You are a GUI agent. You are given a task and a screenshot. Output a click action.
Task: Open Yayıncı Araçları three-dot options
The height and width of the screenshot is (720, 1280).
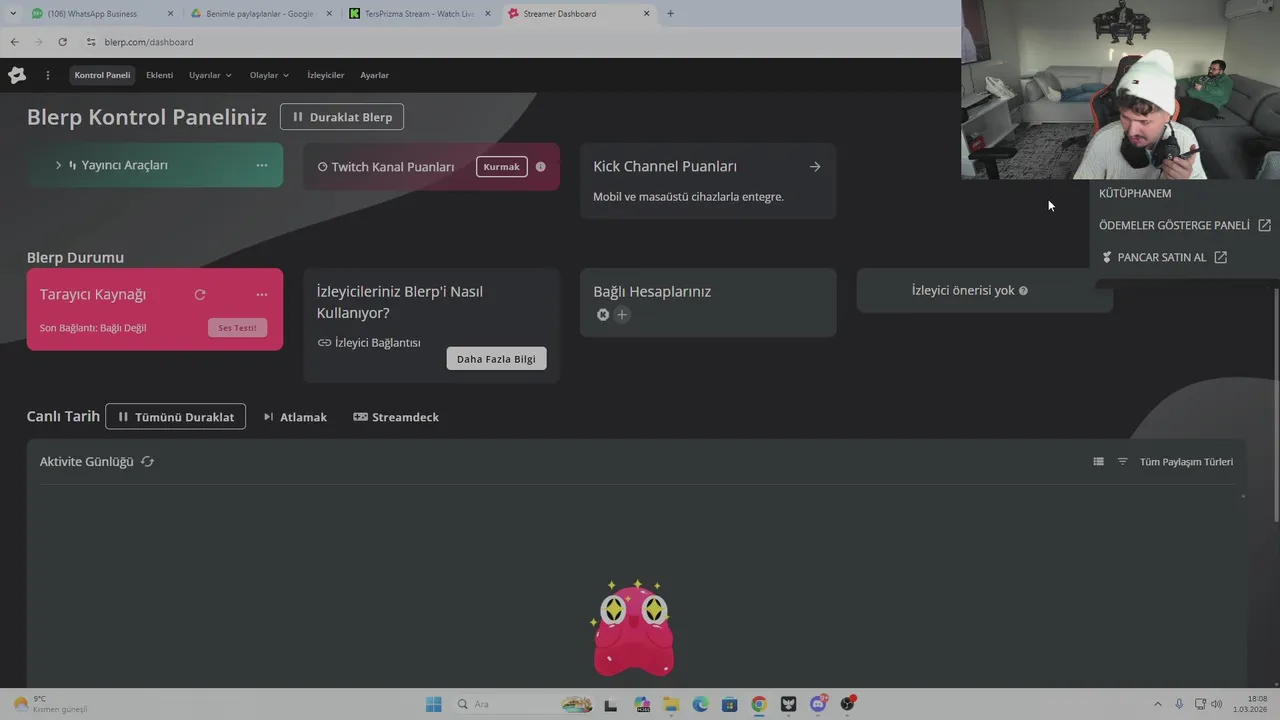262,165
